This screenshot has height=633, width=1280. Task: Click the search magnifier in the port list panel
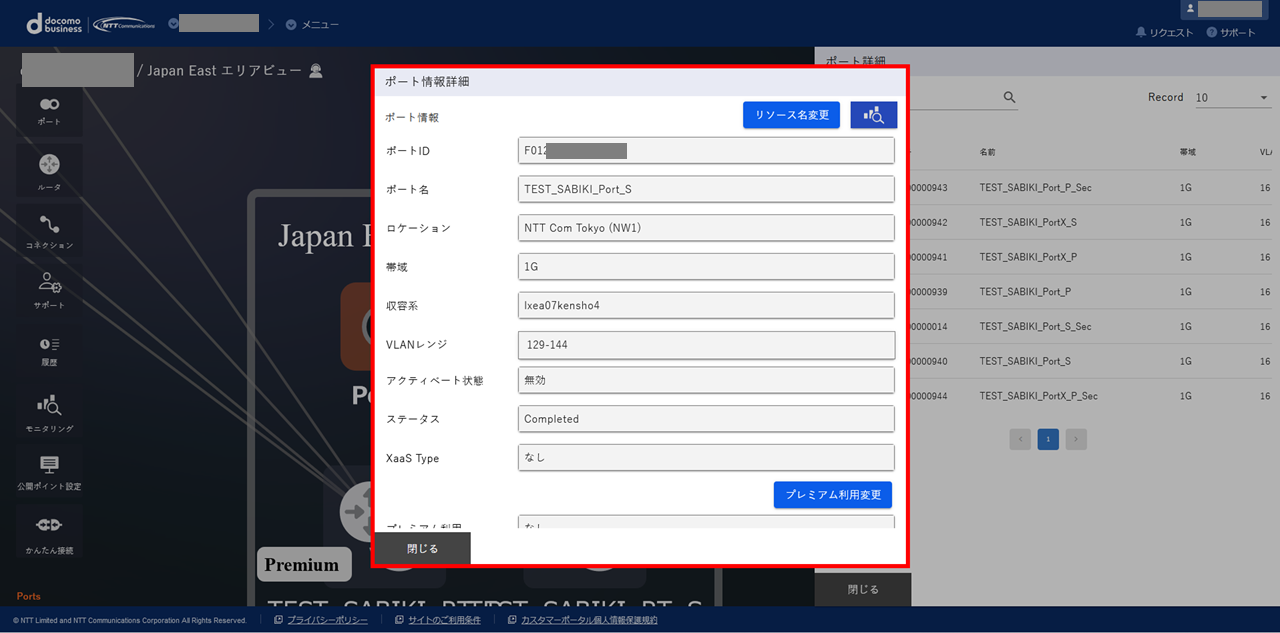(1009, 97)
